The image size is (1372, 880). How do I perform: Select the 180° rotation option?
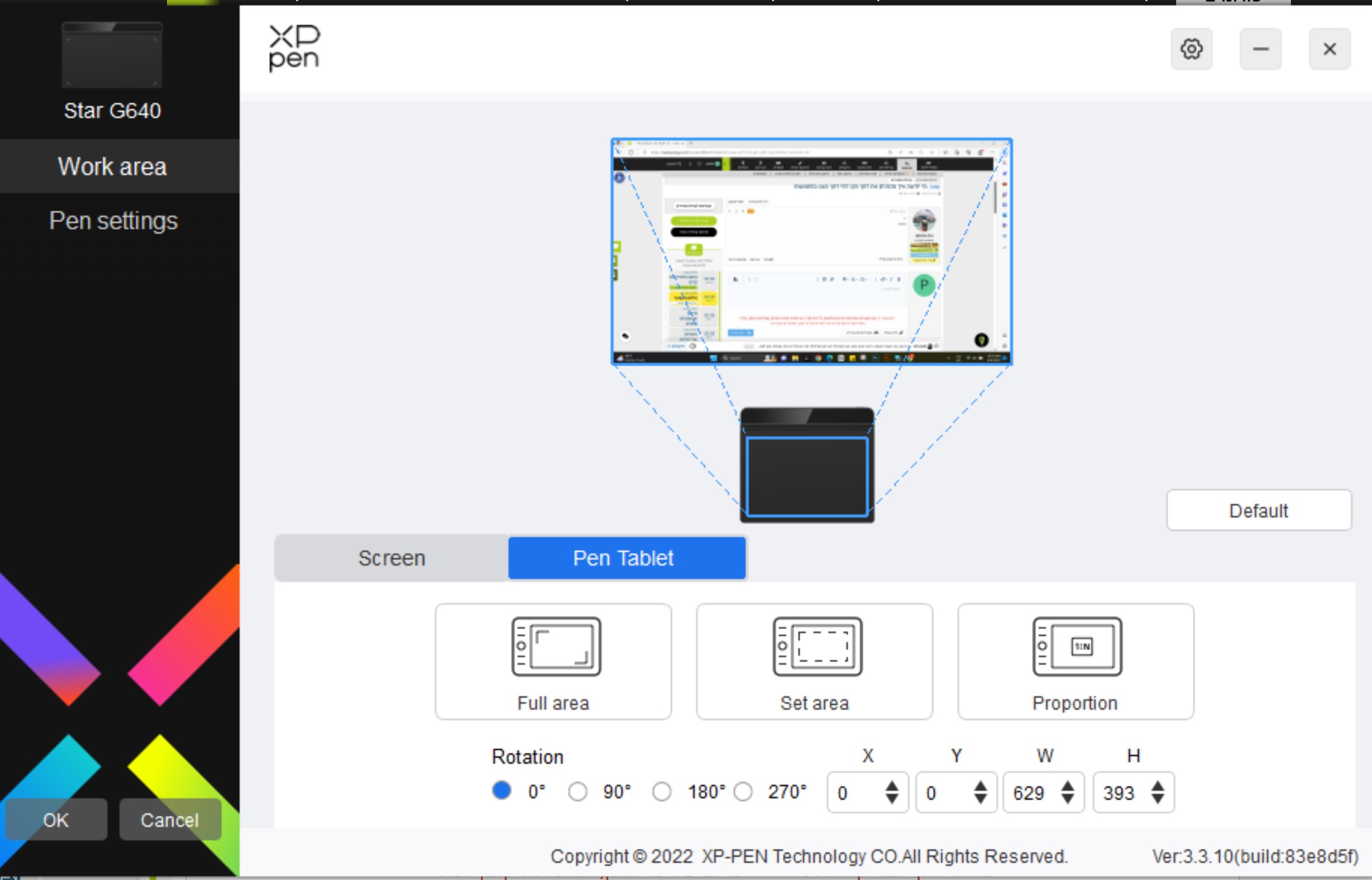coord(662,791)
